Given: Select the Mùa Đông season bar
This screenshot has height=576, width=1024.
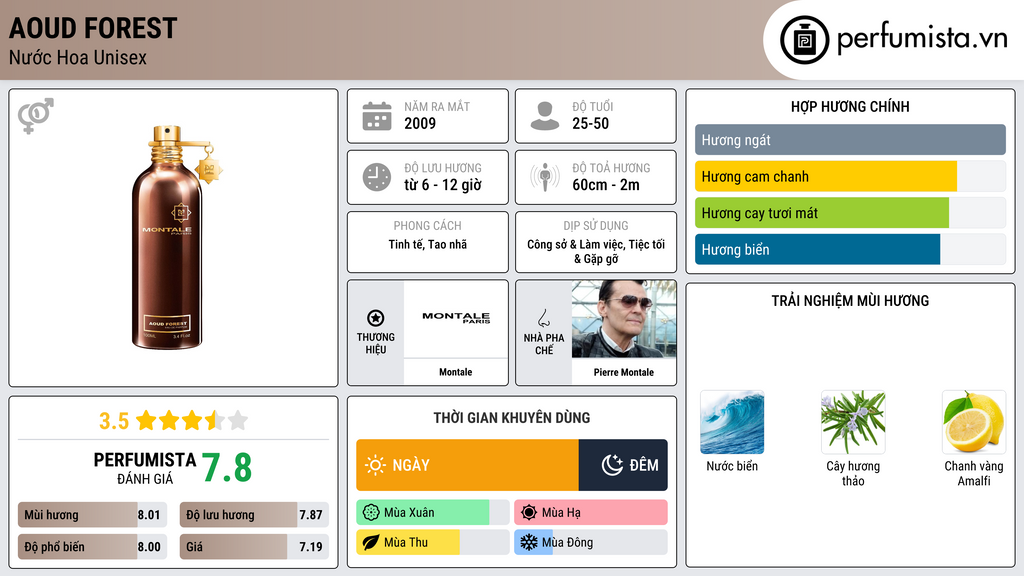Looking at the screenshot, I should (590, 542).
